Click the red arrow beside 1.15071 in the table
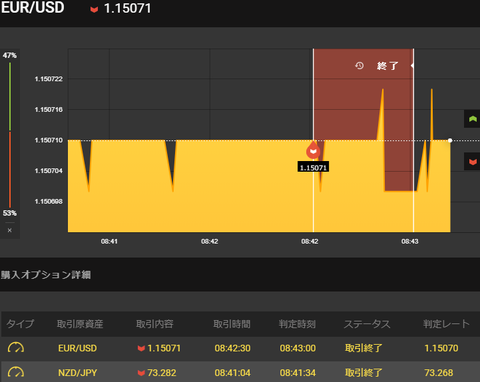 tap(141, 348)
